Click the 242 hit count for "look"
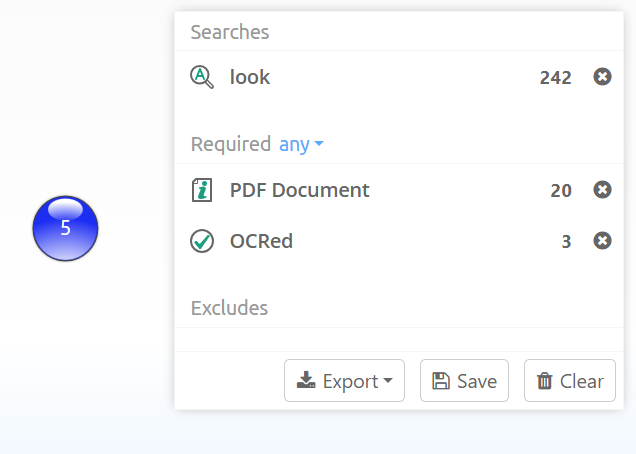 [555, 77]
